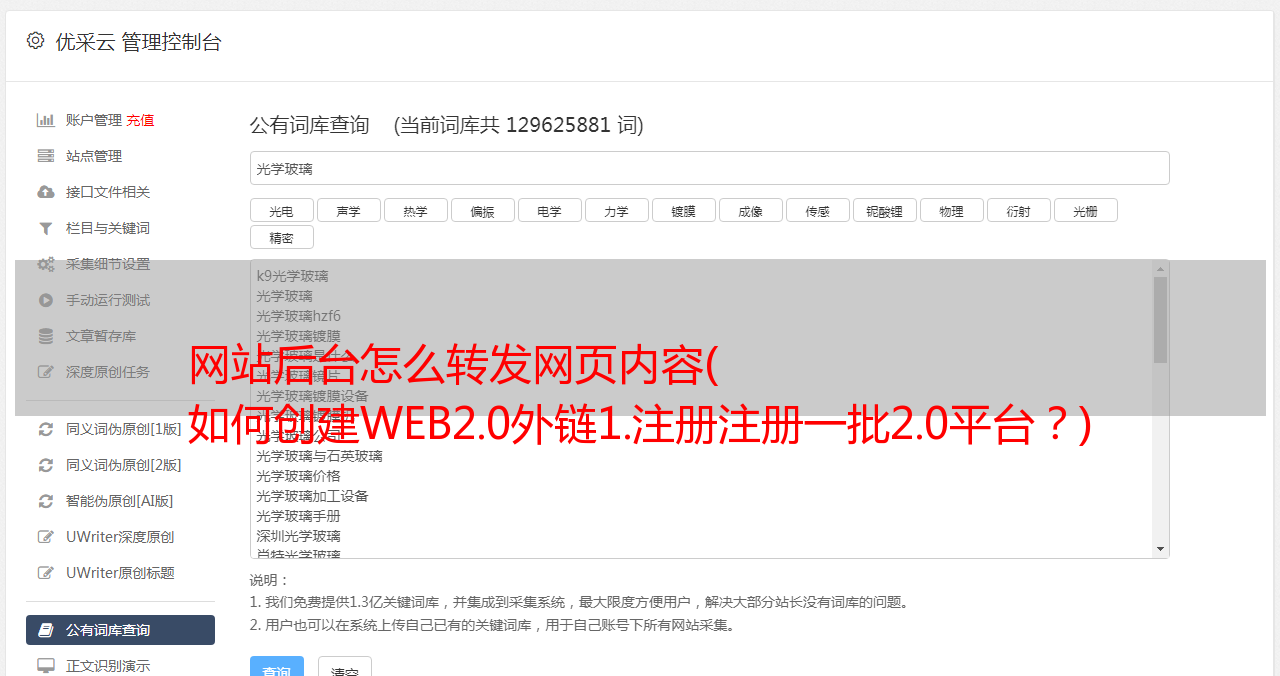Click the blue 查询 button
This screenshot has width=1280, height=676.
click(x=277, y=667)
